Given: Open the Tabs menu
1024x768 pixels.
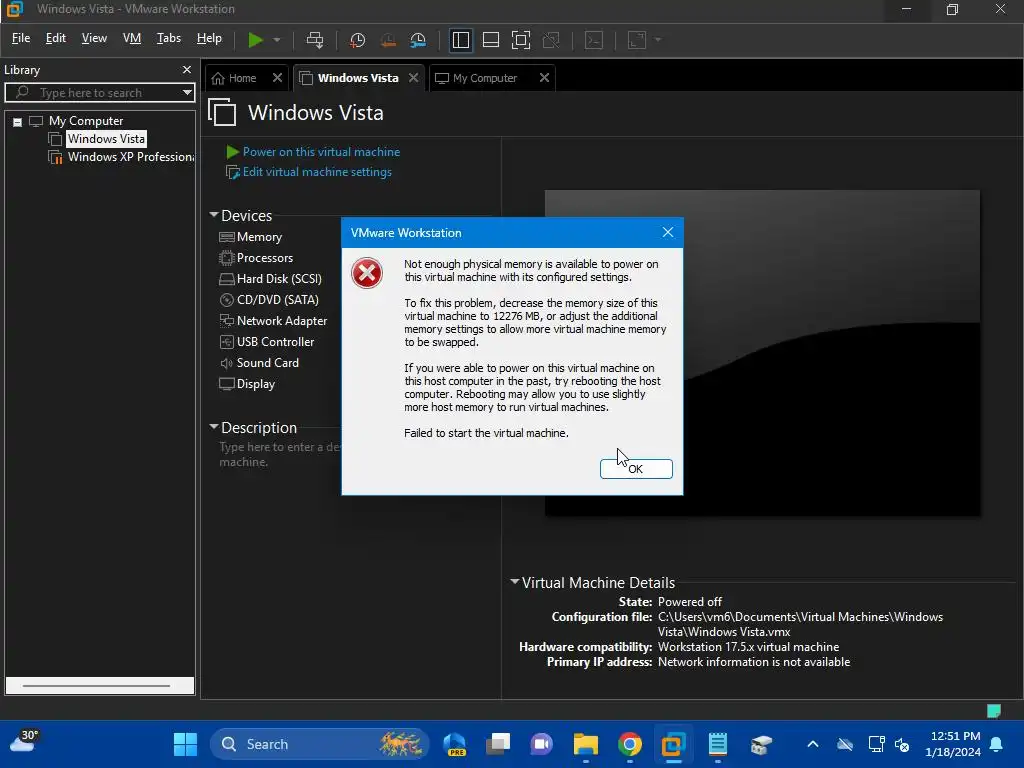Looking at the screenshot, I should pos(168,38).
